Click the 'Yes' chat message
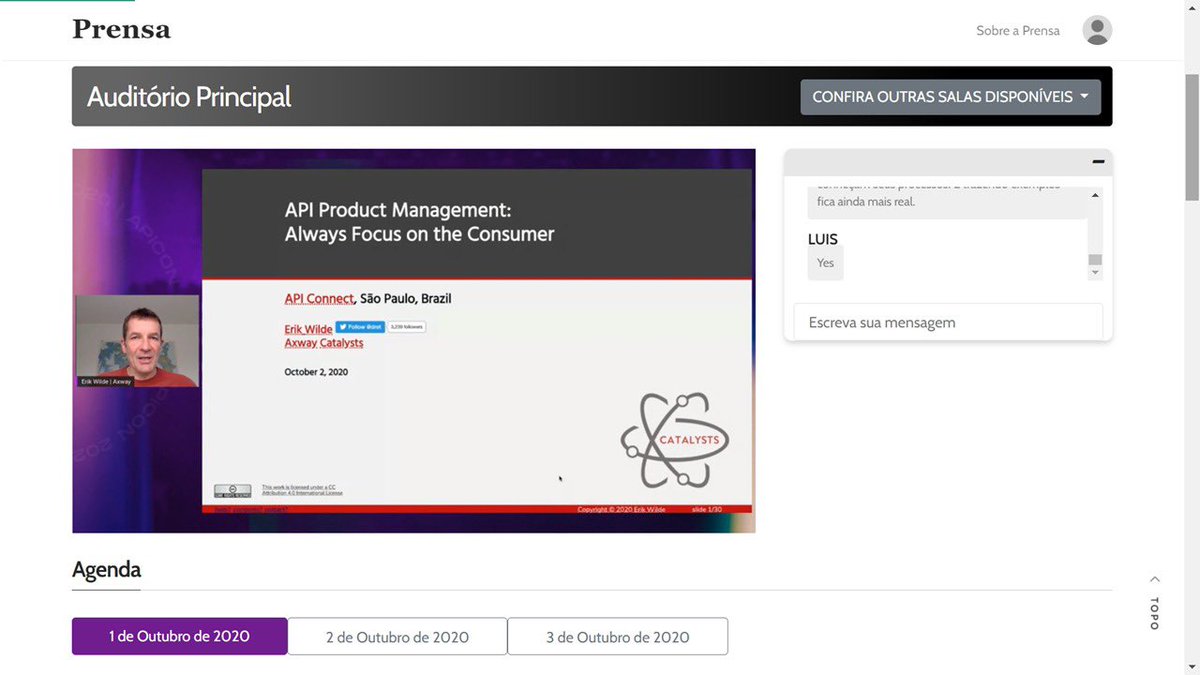Screen dimensions: 1200x675 pos(825,262)
